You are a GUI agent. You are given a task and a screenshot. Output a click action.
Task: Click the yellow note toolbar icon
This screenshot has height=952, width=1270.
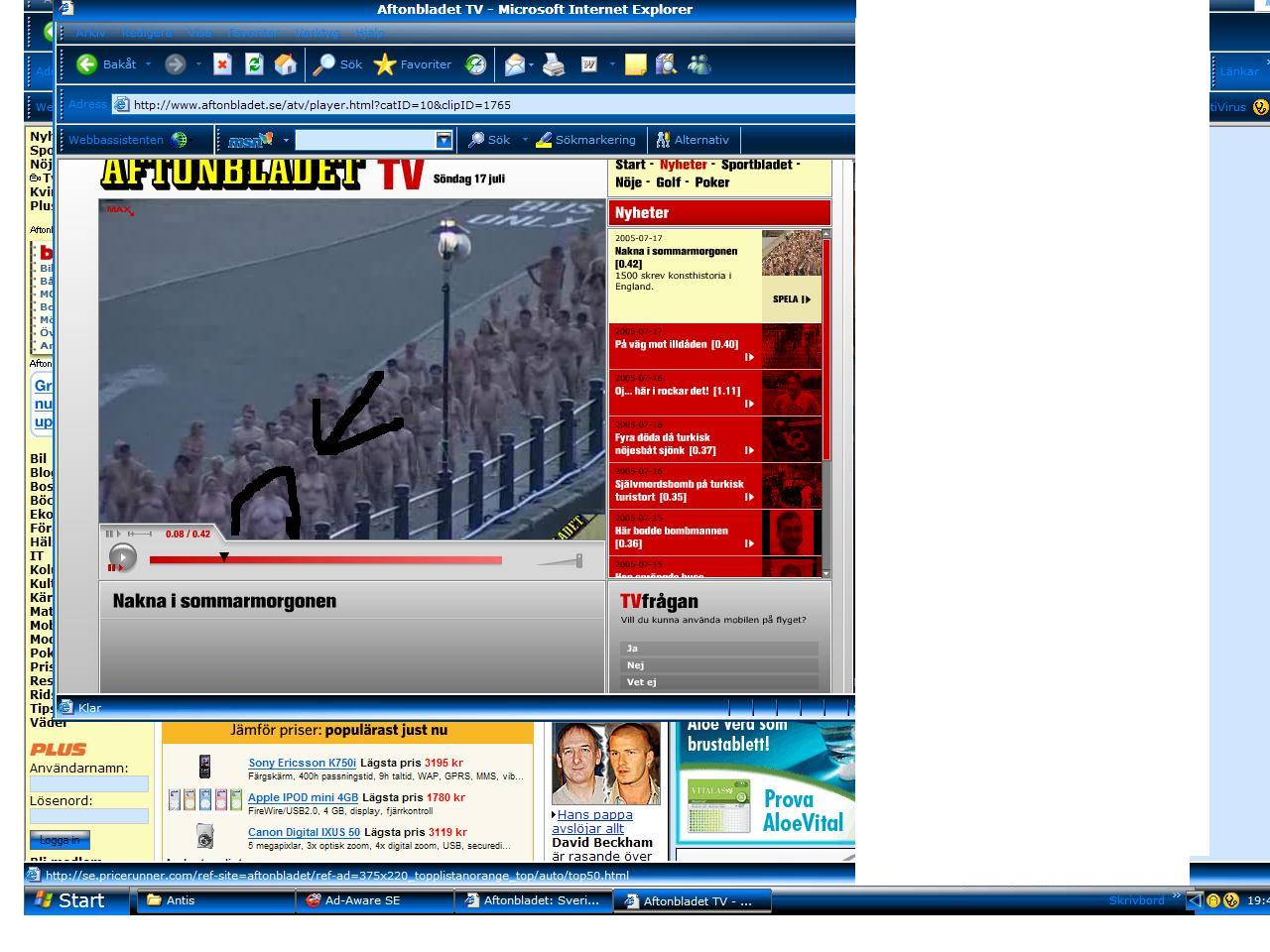635,64
